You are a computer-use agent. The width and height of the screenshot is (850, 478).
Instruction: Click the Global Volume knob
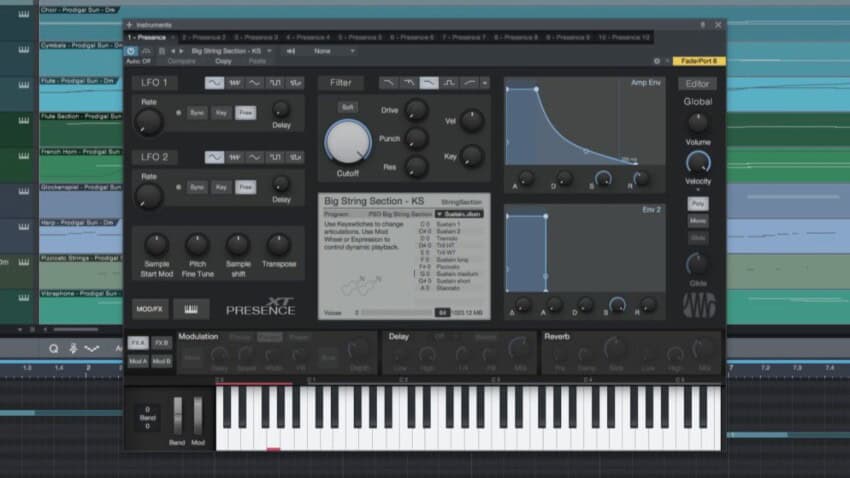click(x=698, y=123)
